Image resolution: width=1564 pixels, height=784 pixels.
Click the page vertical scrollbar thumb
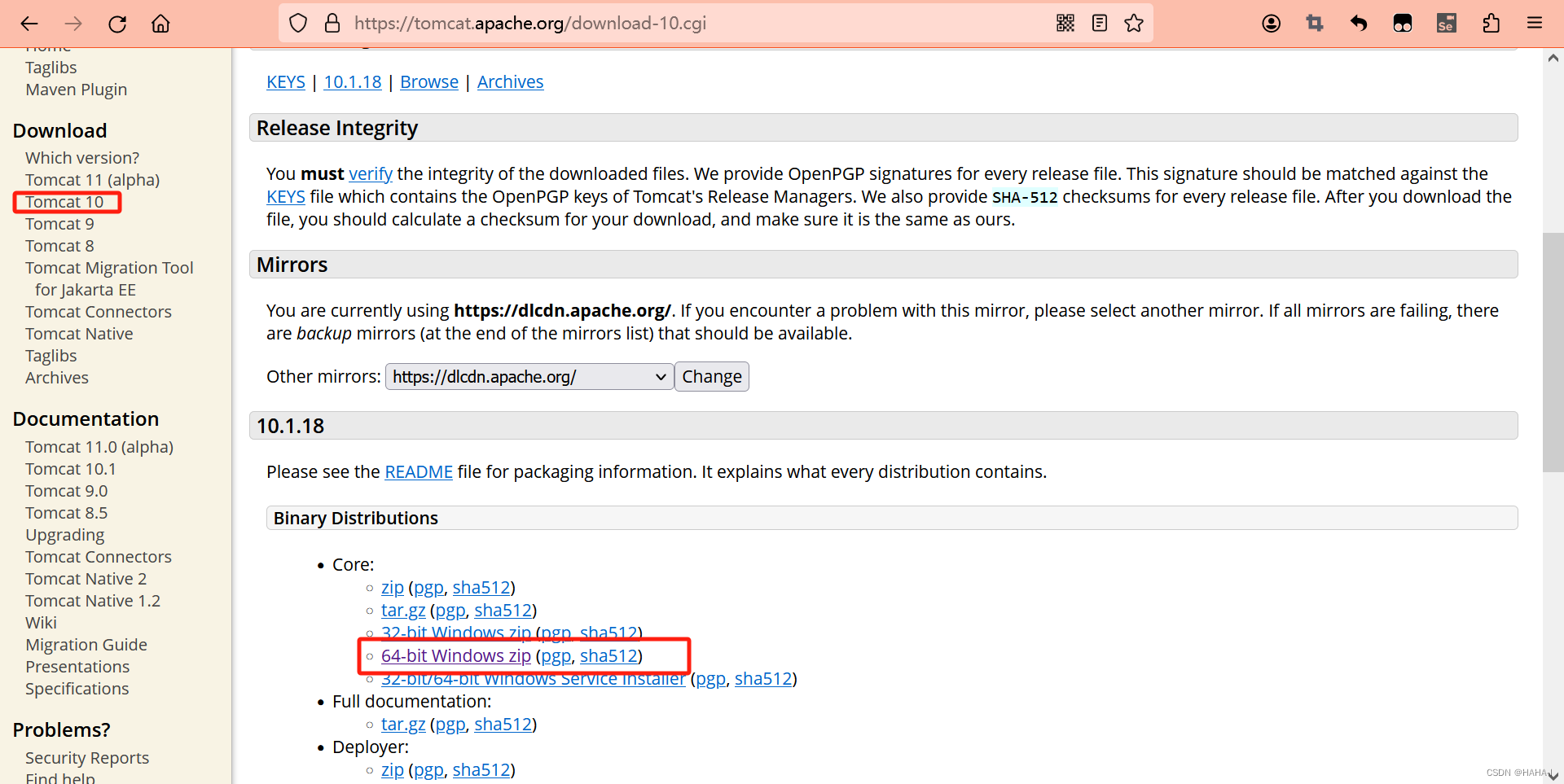(x=1553, y=353)
